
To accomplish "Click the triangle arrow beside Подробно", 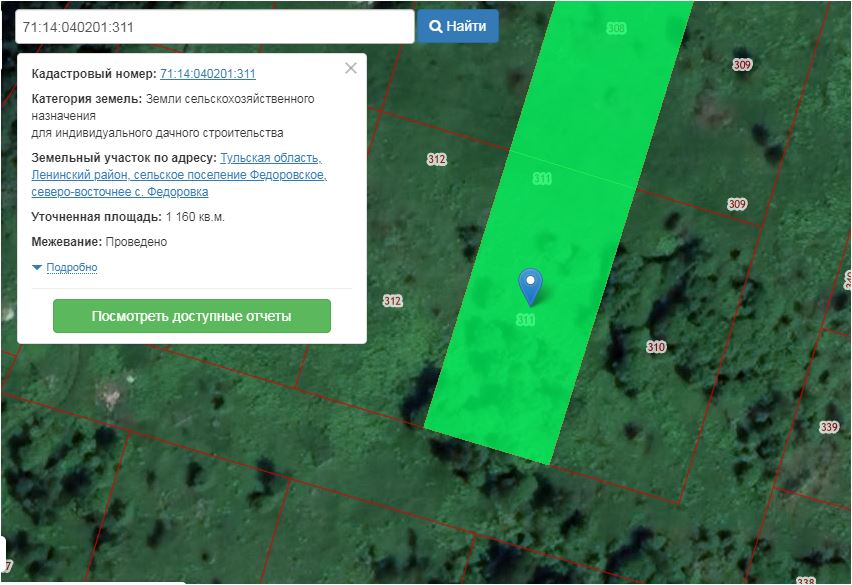I will point(38,268).
